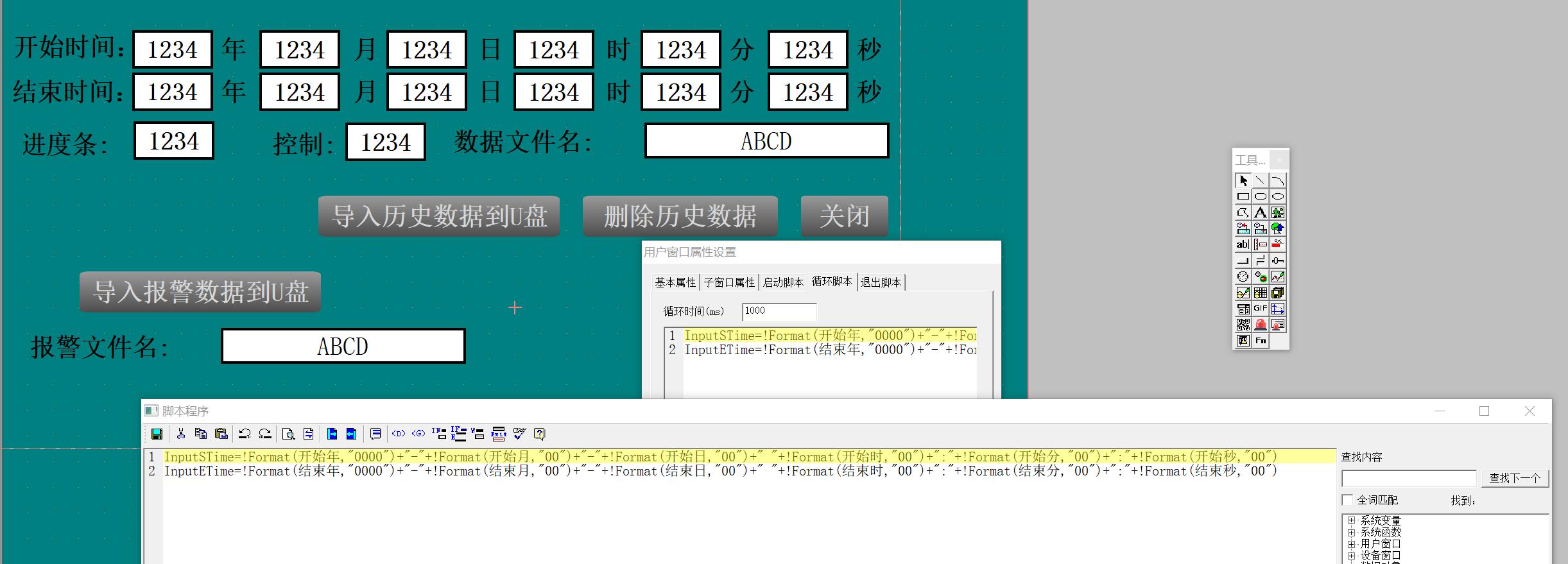Pick the arc tool in the toolbox
Image resolution: width=1568 pixels, height=564 pixels.
(x=1278, y=180)
